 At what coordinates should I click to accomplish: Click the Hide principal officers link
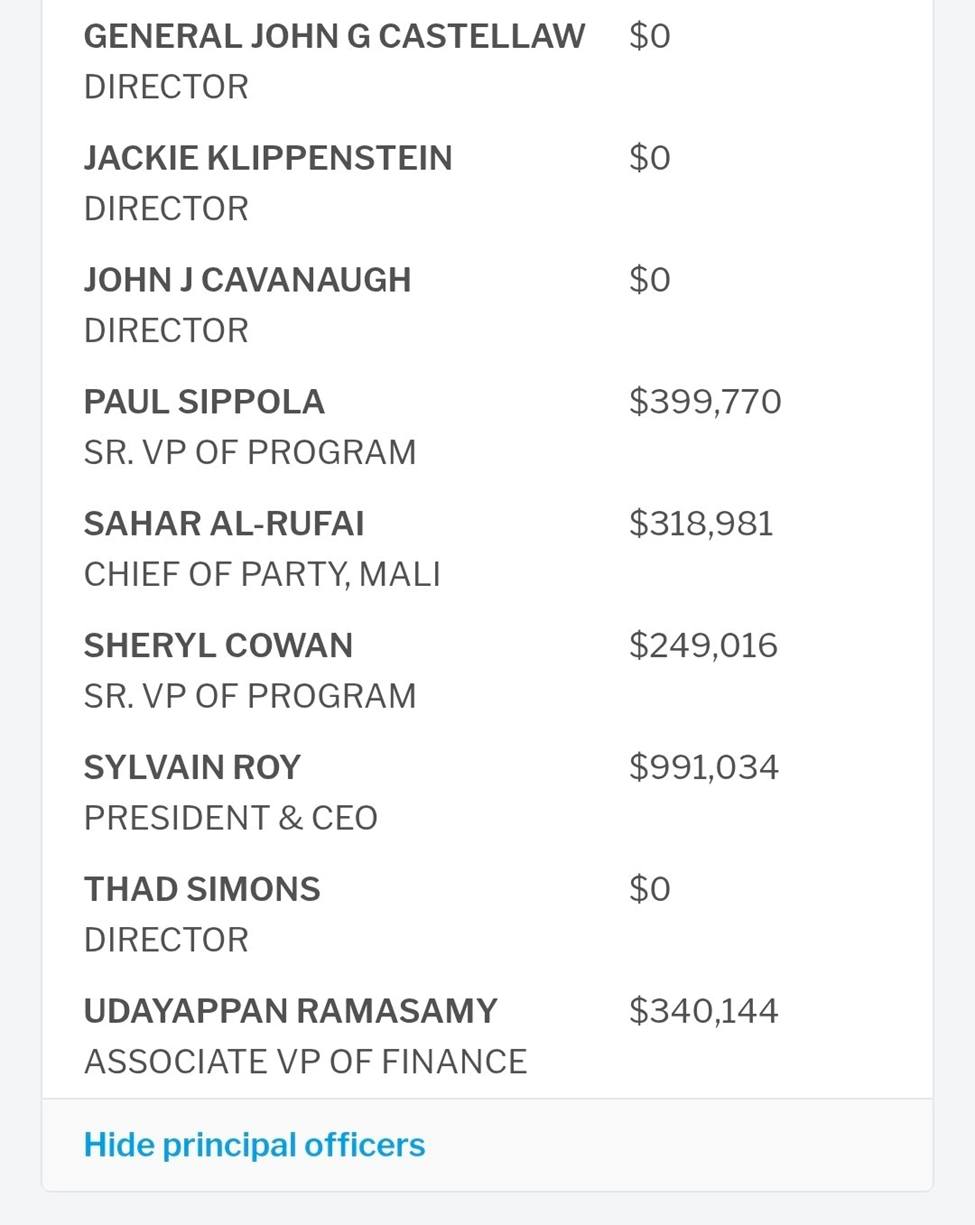pos(254,1145)
